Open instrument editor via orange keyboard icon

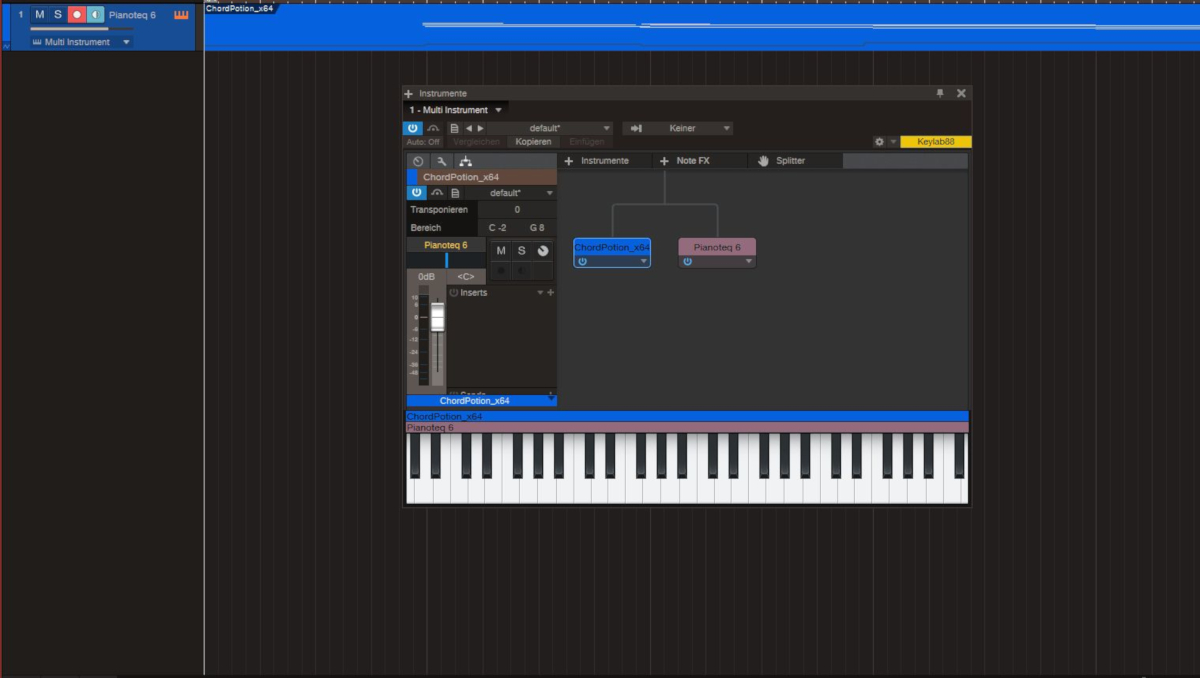(x=181, y=15)
